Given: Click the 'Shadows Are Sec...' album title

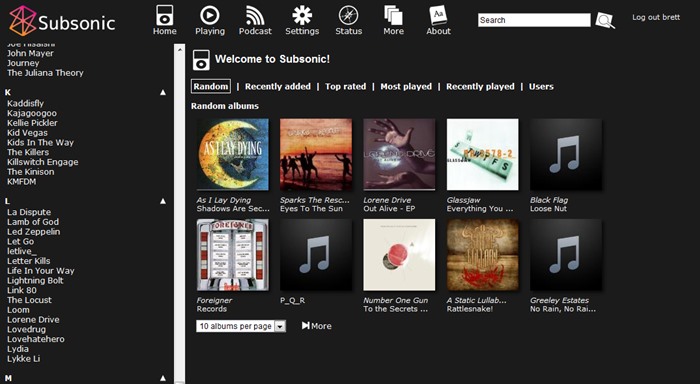Looking at the screenshot, I should (233, 209).
